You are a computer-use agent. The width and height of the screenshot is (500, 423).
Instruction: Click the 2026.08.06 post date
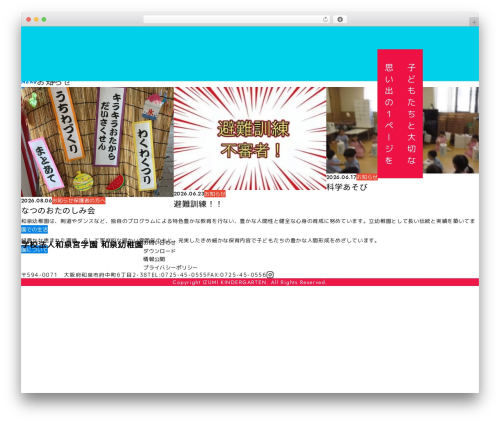tap(37, 201)
